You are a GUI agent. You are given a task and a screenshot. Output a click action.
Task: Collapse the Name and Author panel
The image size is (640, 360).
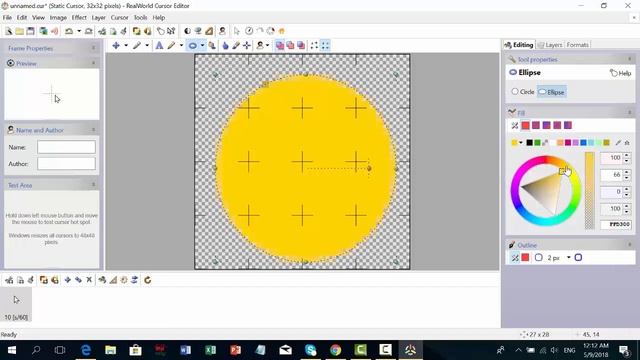(93, 130)
